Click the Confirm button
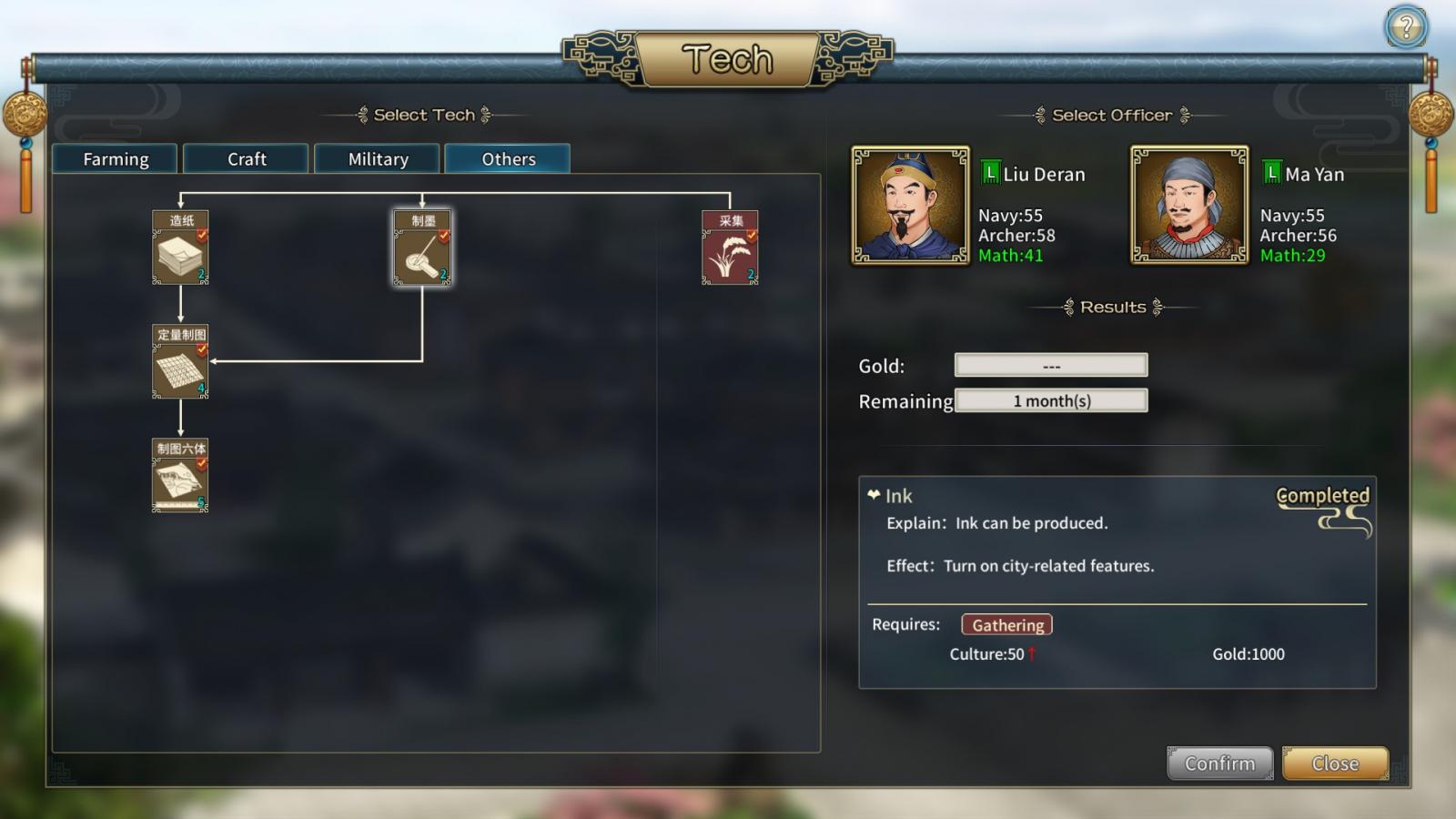This screenshot has width=1456, height=819. 1219,763
